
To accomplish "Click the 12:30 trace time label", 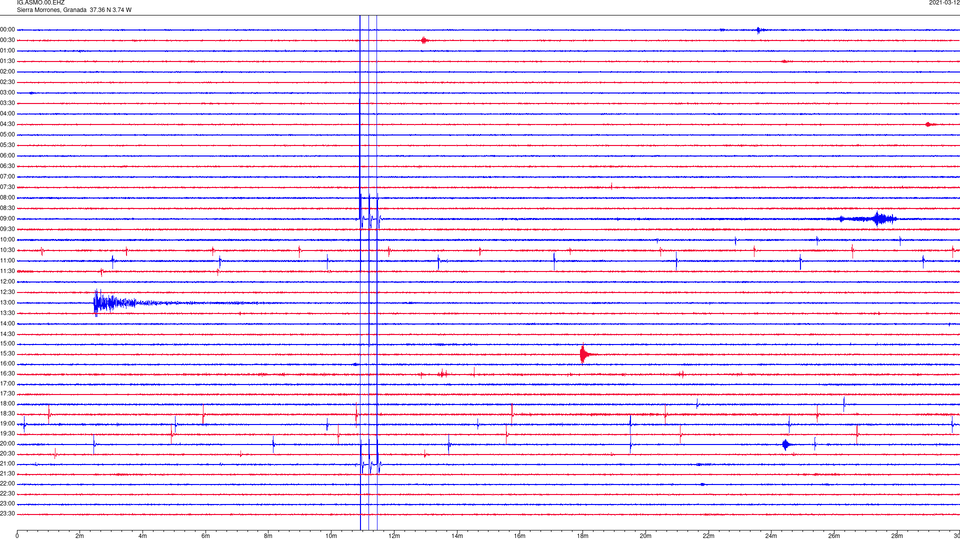I will pyautogui.click(x=7, y=292).
